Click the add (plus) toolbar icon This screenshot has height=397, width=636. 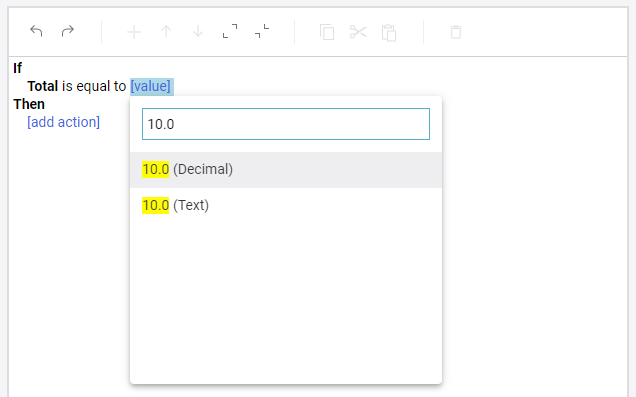click(134, 32)
